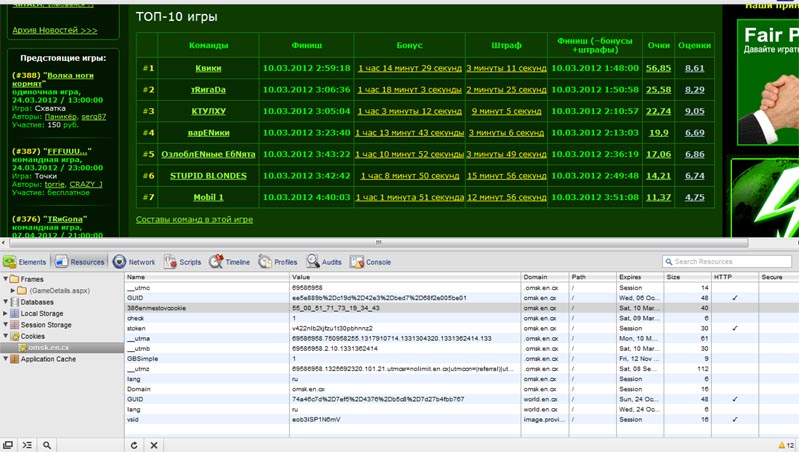Click bonus 1 час 14 минут 29 секунд

(x=410, y=68)
